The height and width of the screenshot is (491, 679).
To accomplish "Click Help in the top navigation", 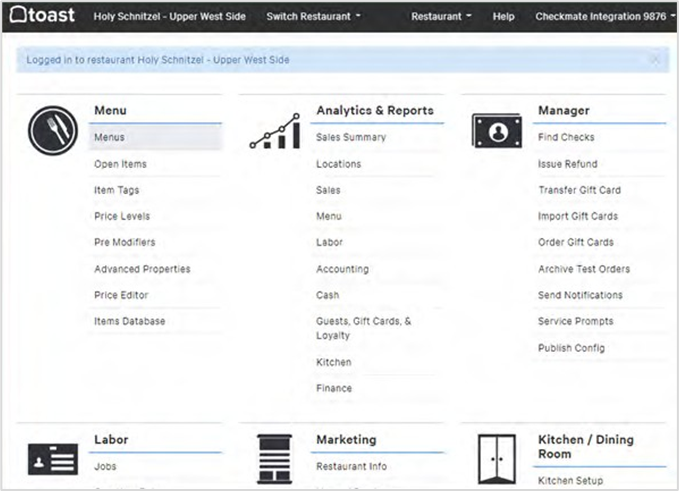I will coord(504,17).
